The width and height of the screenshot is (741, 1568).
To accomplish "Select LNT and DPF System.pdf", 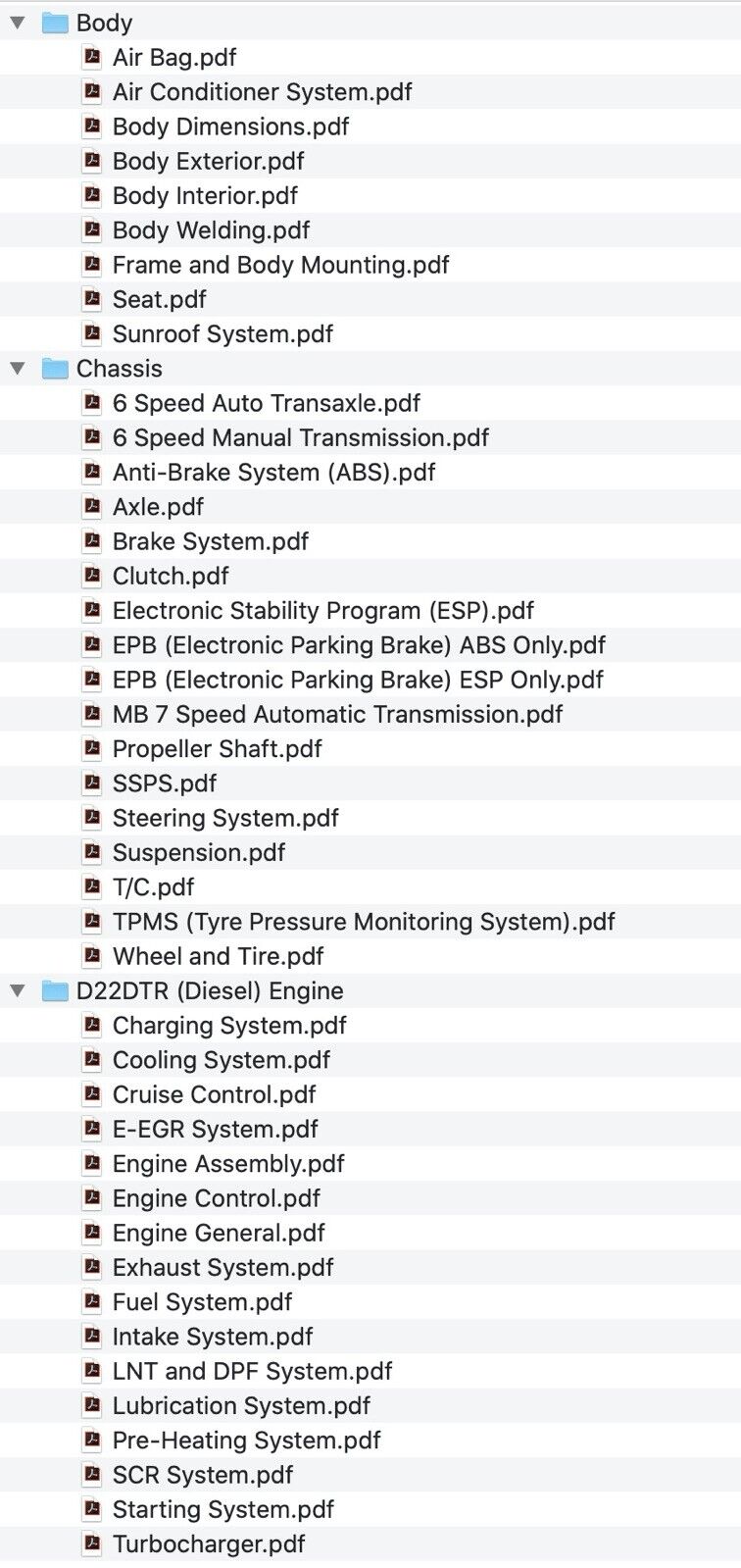I will click(x=252, y=1371).
